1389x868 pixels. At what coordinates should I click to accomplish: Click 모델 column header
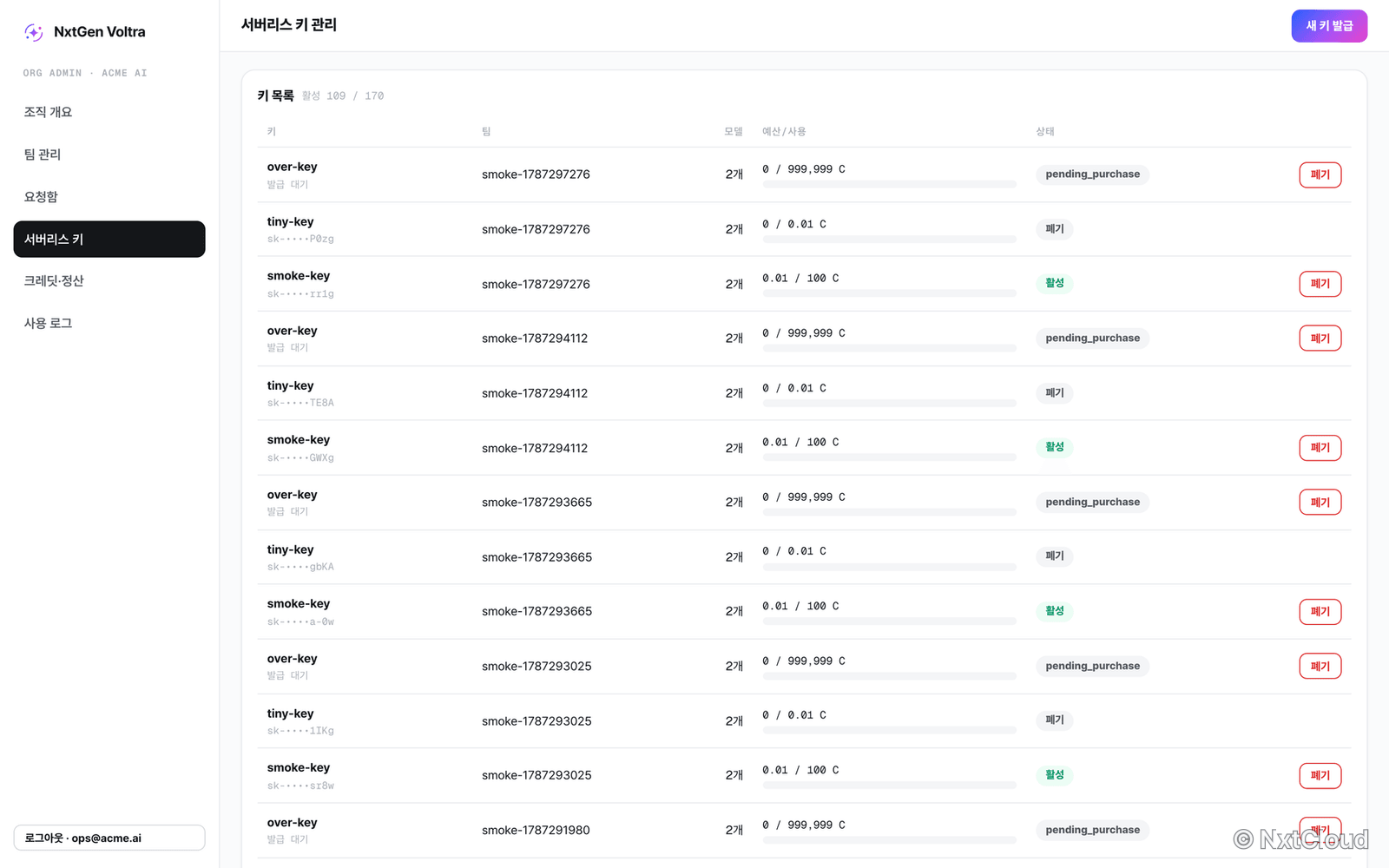(734, 132)
